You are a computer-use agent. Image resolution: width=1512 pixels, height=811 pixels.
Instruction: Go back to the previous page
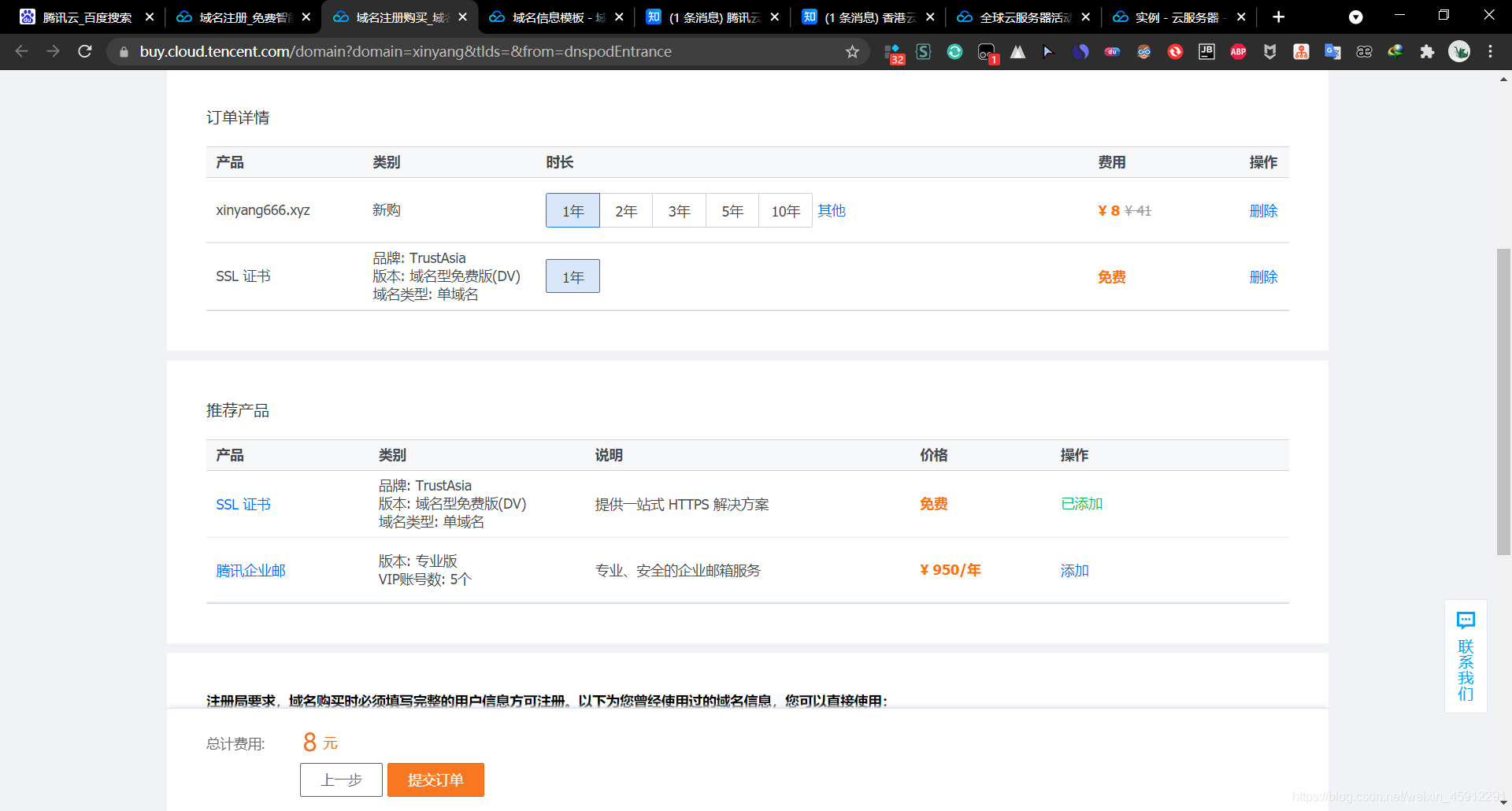pyautogui.click(x=22, y=52)
